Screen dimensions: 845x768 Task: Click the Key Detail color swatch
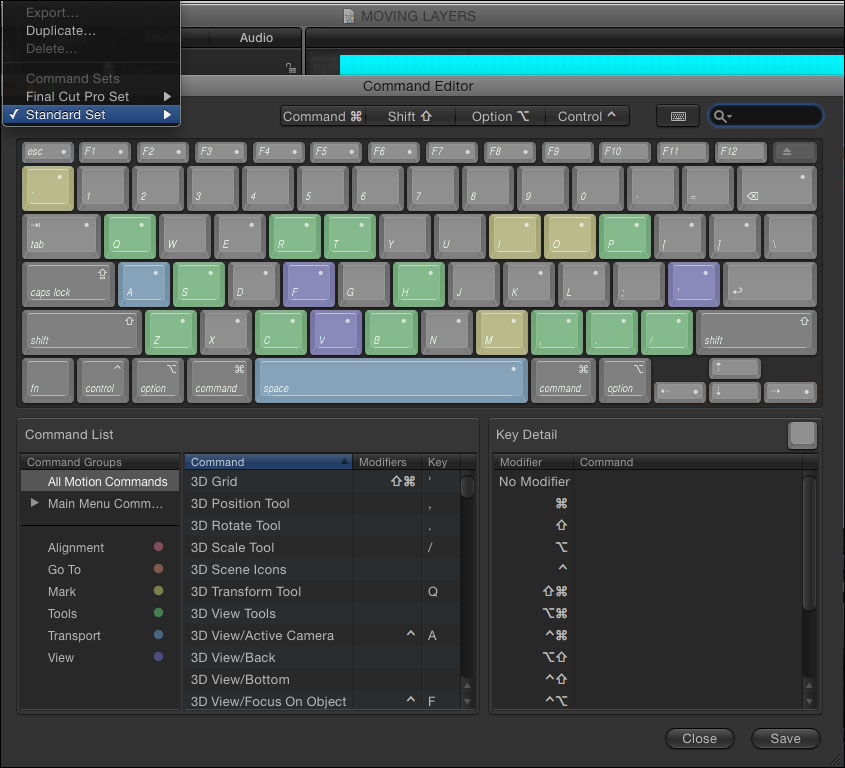tap(802, 435)
